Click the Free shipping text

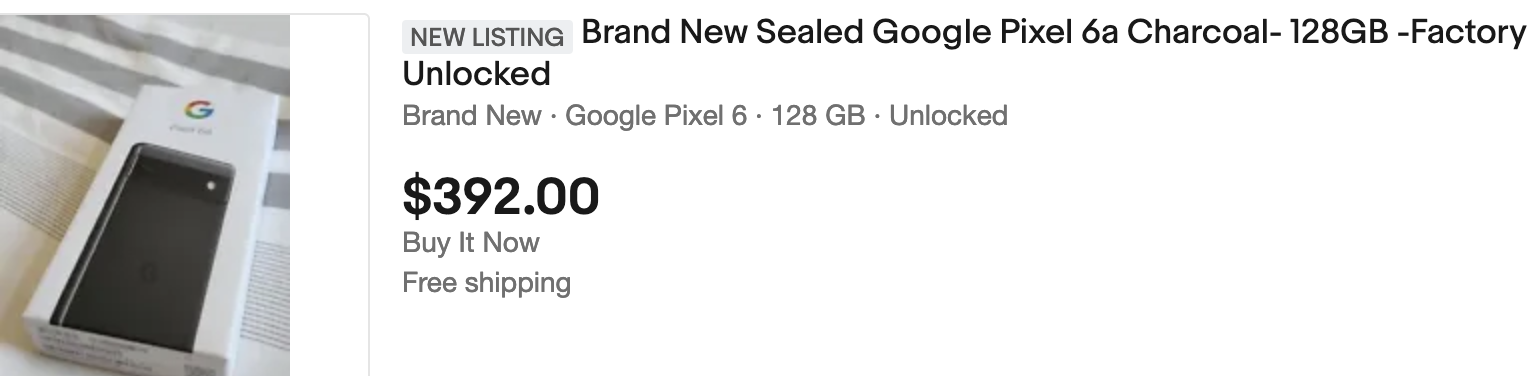(486, 283)
